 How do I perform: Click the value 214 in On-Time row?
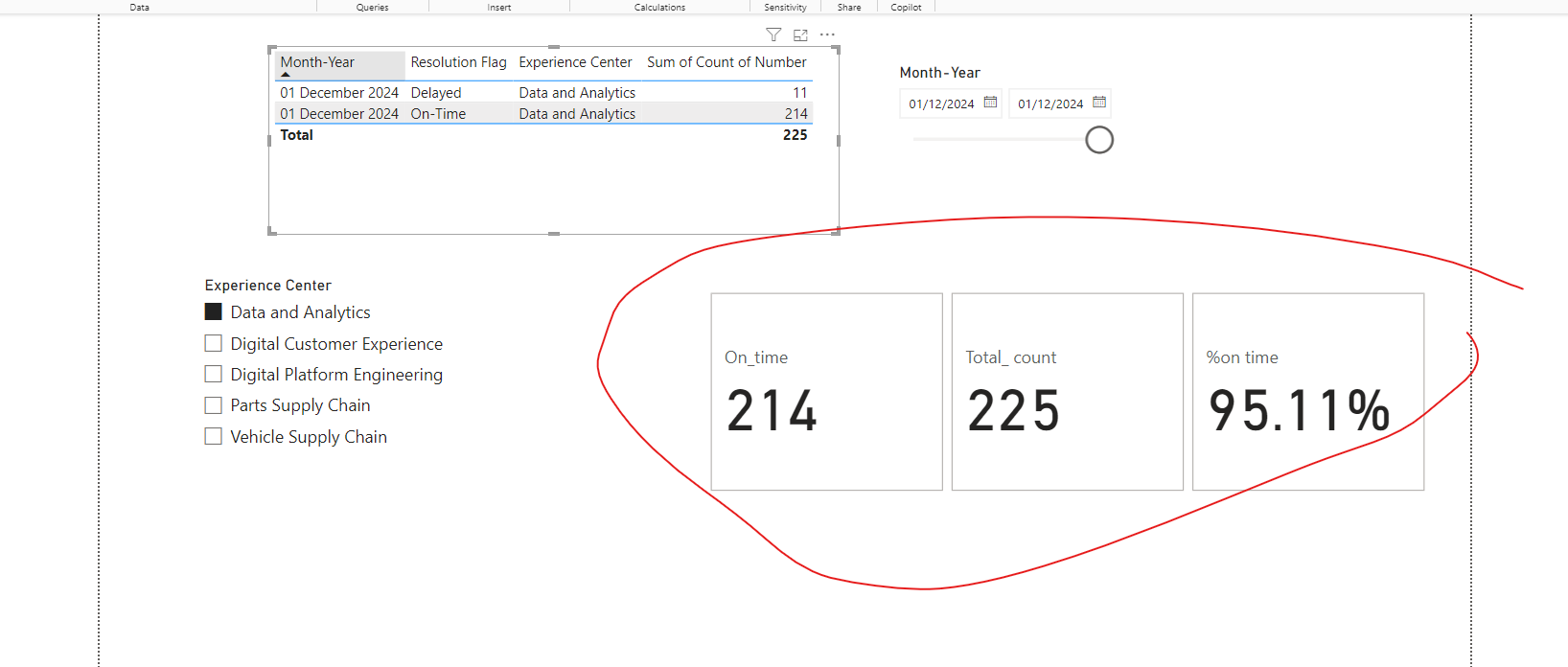(x=796, y=114)
